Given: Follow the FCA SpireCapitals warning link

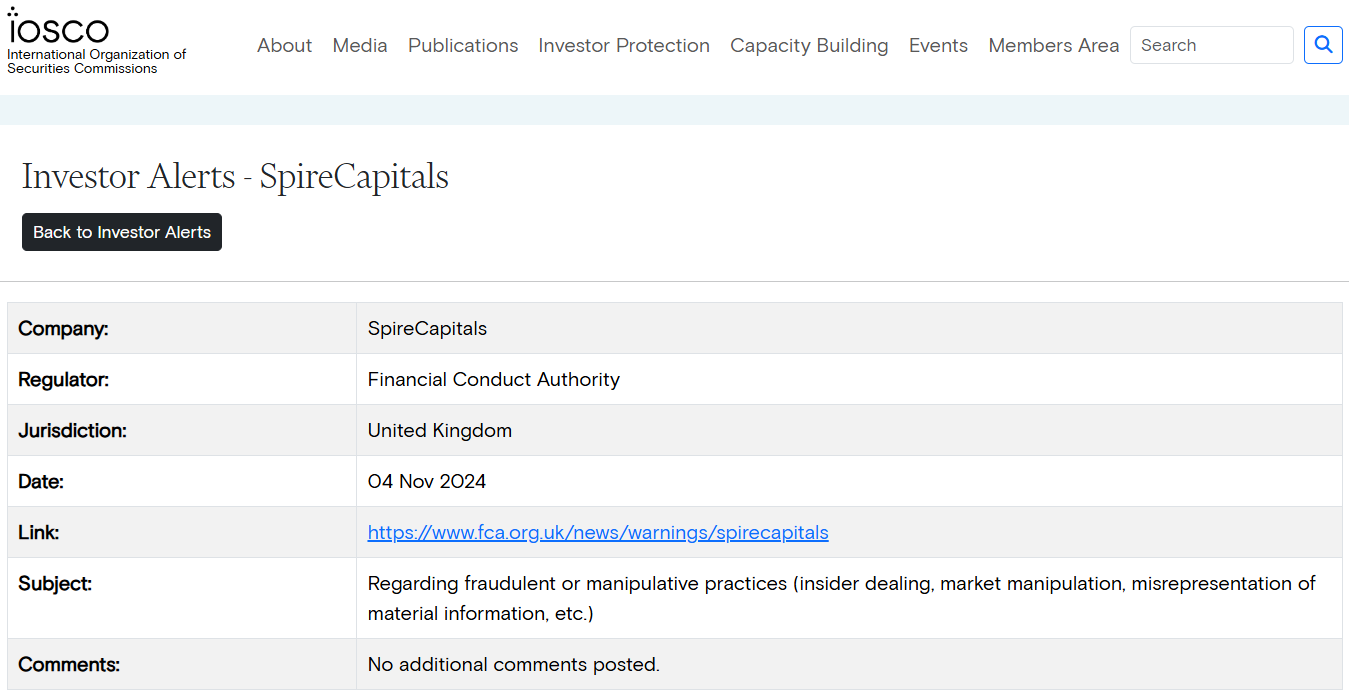Looking at the screenshot, I should [x=598, y=533].
